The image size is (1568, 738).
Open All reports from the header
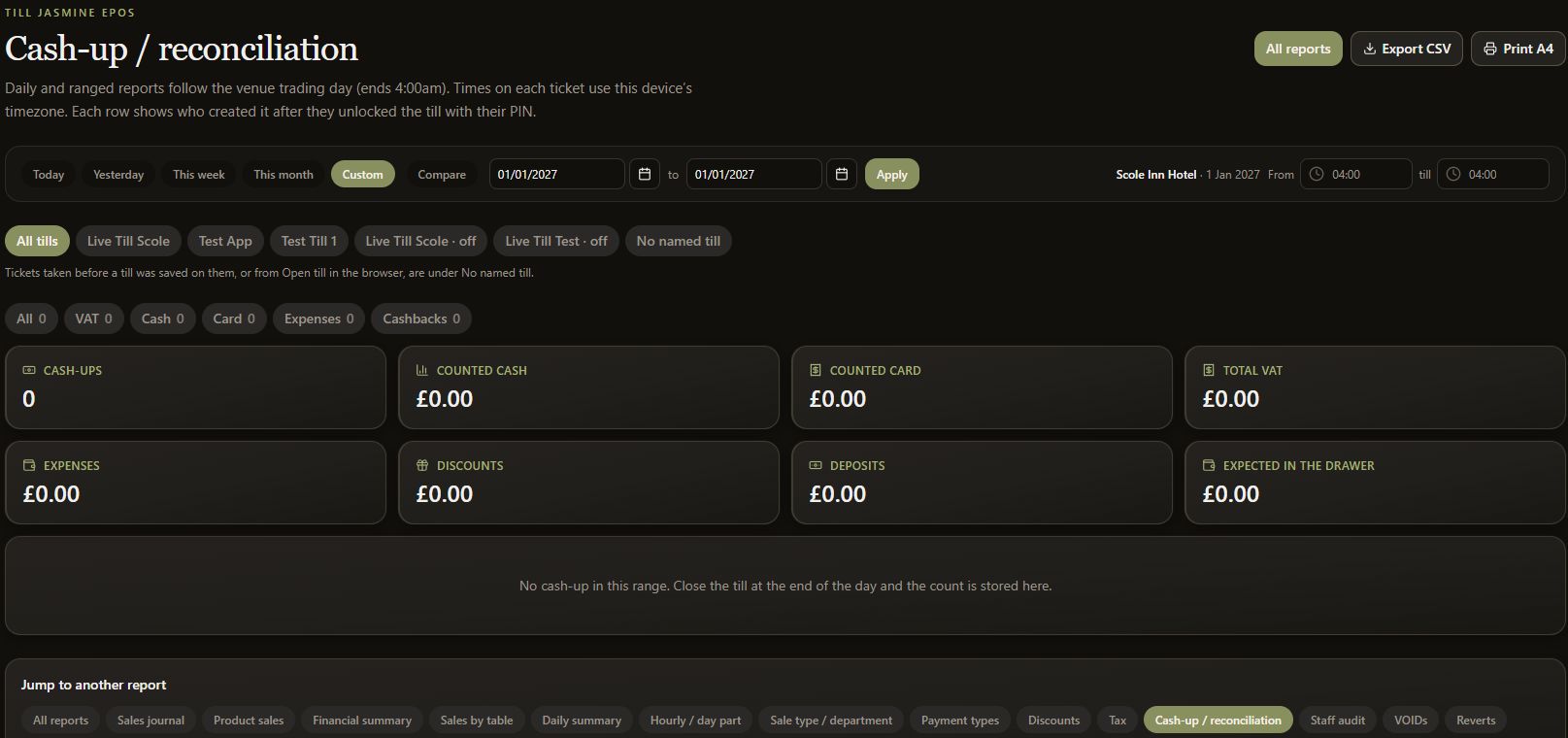click(x=1298, y=49)
